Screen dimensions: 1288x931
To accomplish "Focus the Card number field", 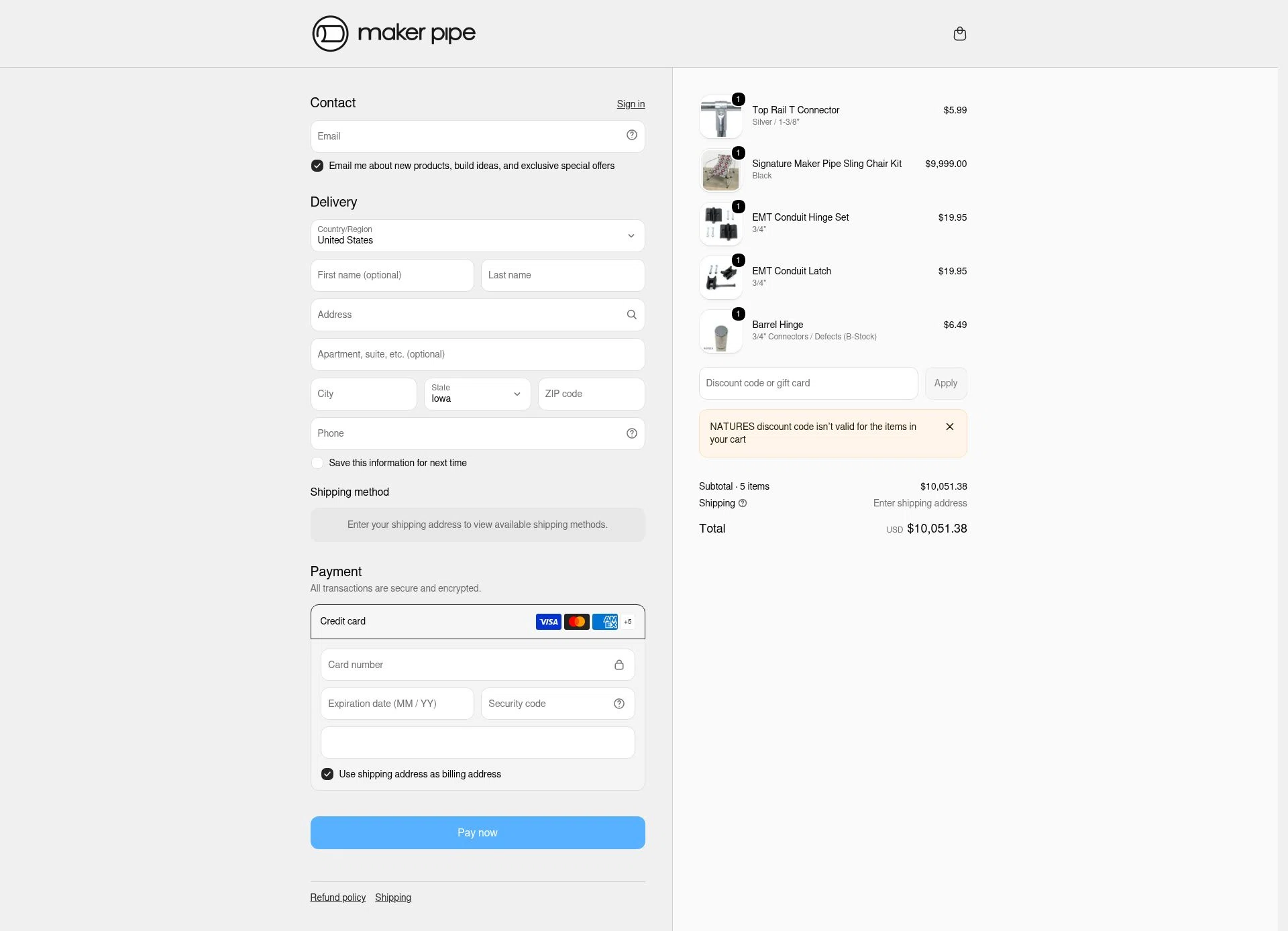I will point(478,665).
